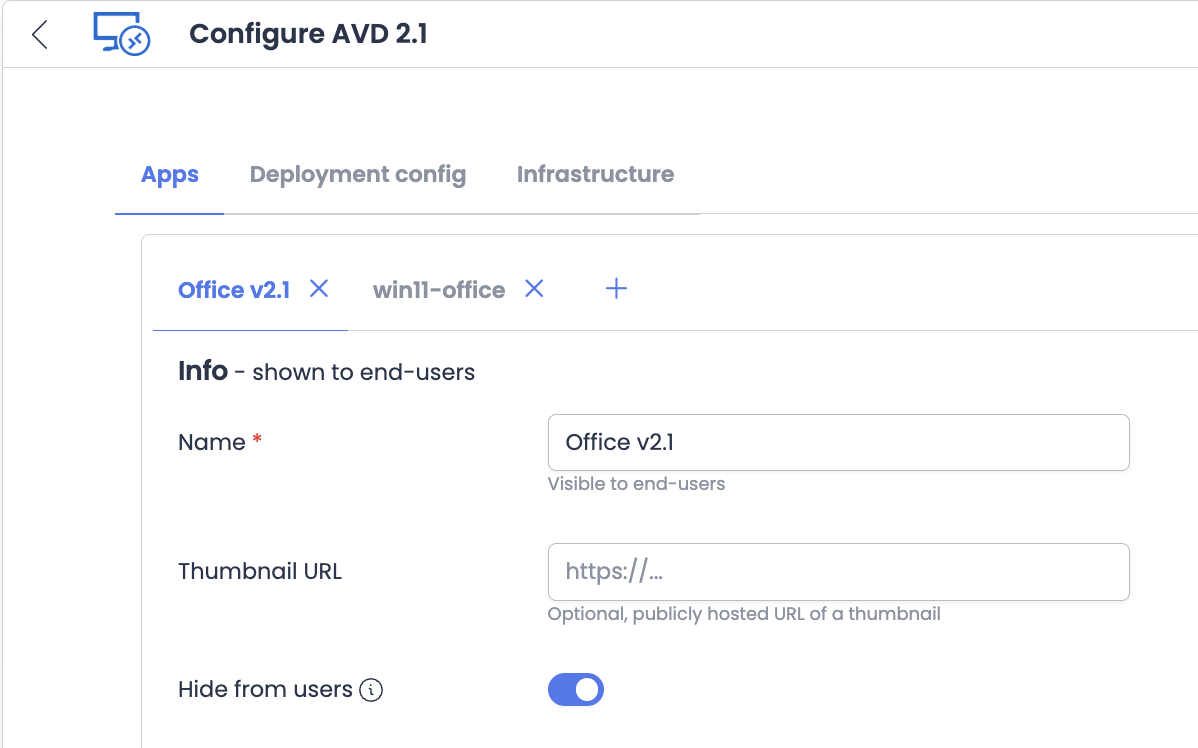Focus the Thumbnail URL input field
1198x748 pixels.
838,572
